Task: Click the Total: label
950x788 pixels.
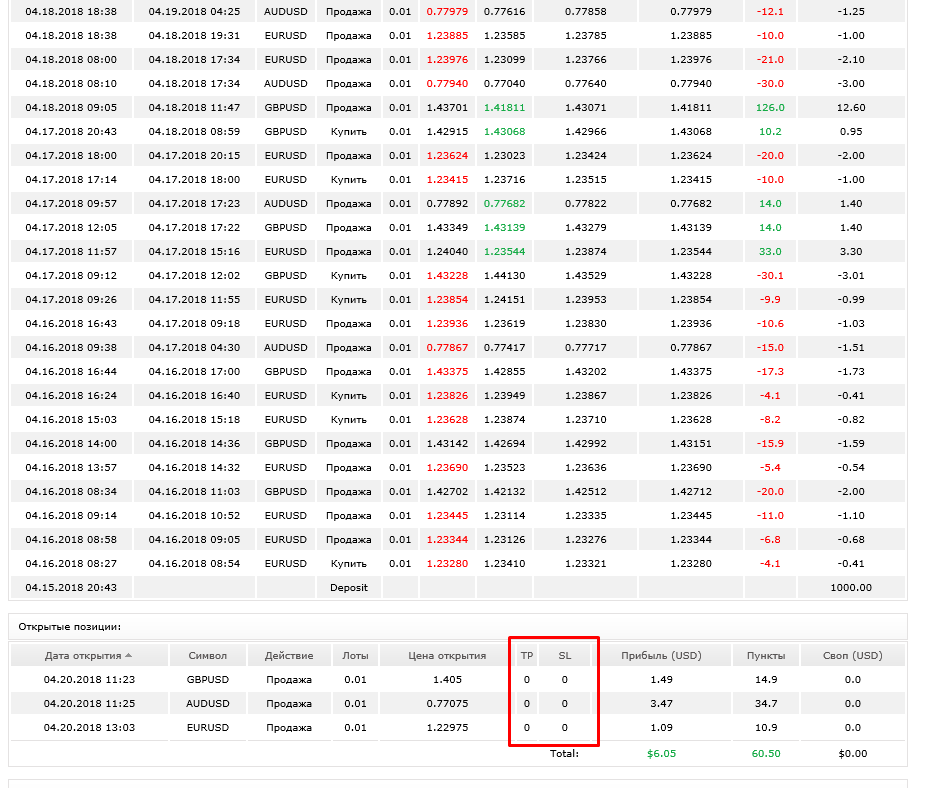Action: [564, 753]
